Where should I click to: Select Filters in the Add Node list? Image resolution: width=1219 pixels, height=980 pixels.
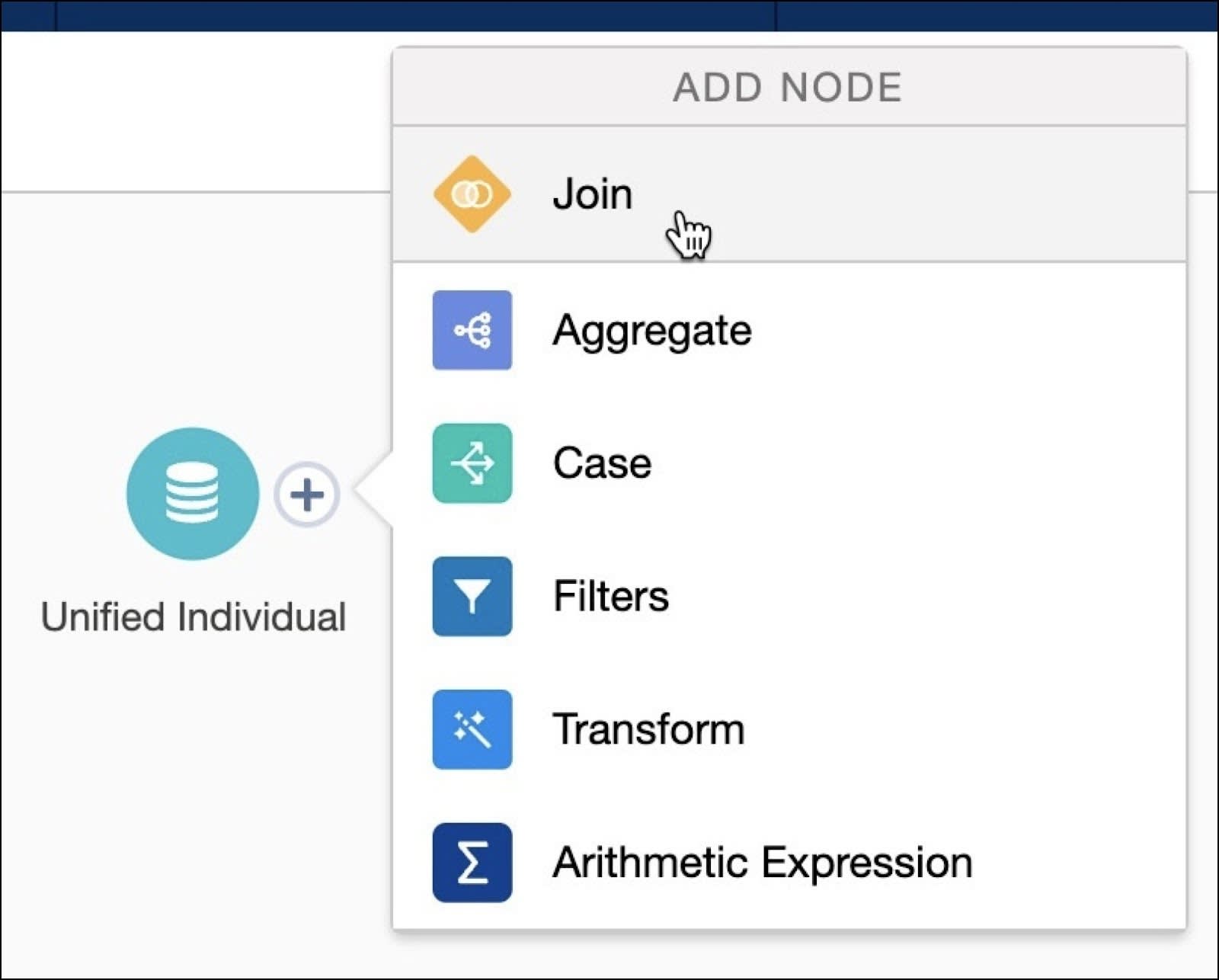pos(609,597)
